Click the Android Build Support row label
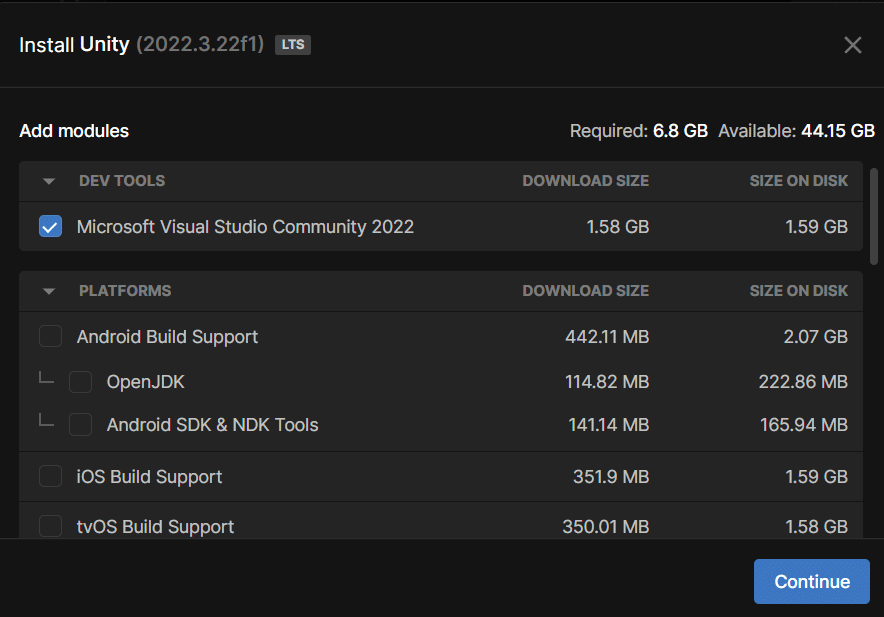The height and width of the screenshot is (617, 884). (167, 337)
